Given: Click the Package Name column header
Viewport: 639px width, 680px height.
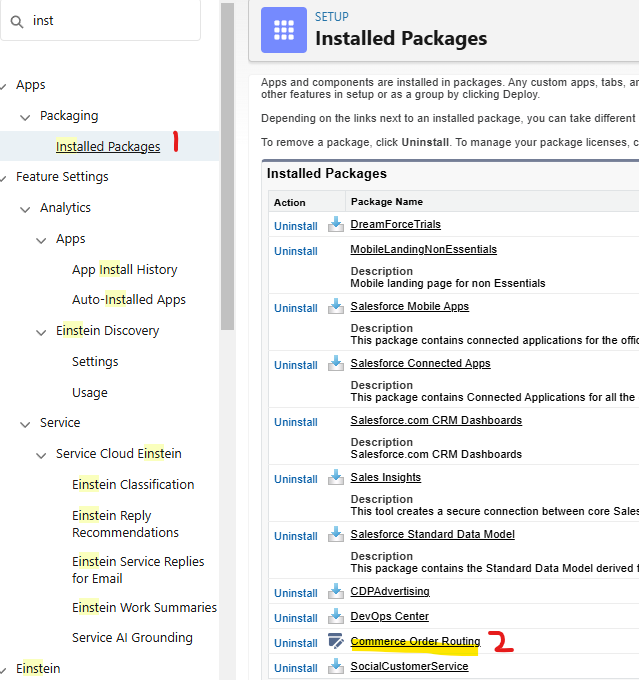Looking at the screenshot, I should (x=387, y=202).
